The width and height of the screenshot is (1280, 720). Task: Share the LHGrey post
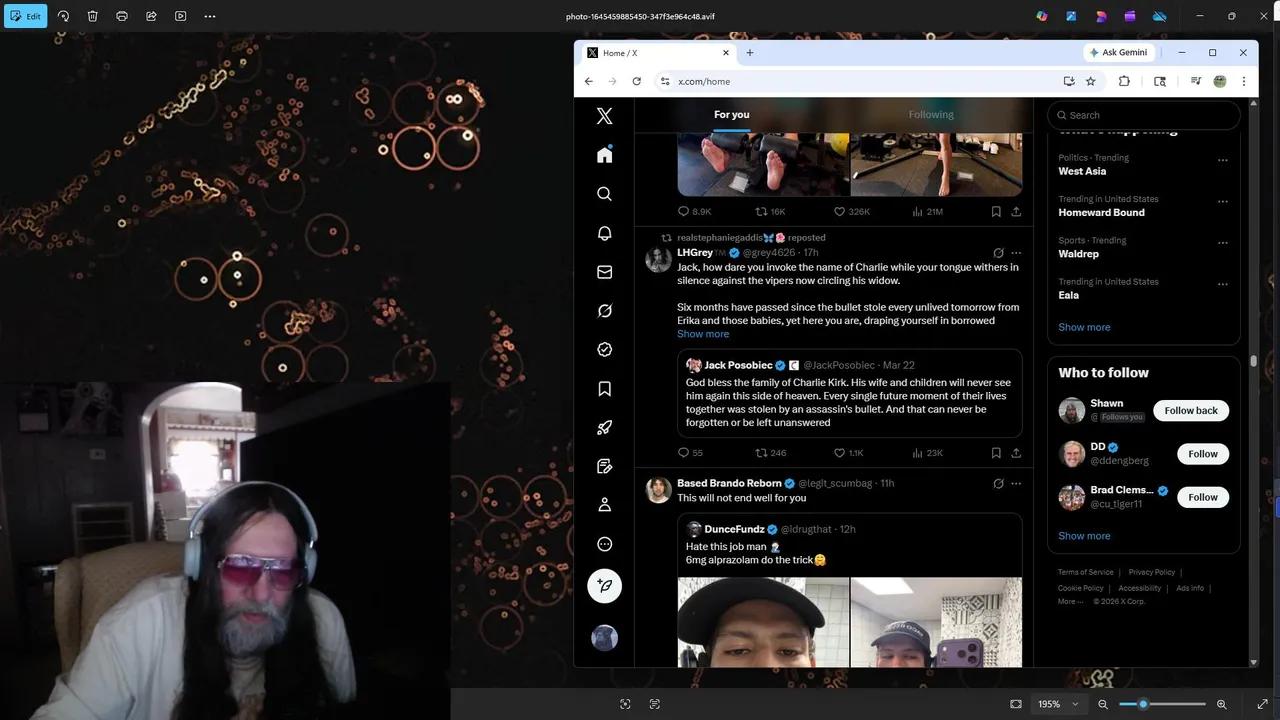coord(1016,453)
